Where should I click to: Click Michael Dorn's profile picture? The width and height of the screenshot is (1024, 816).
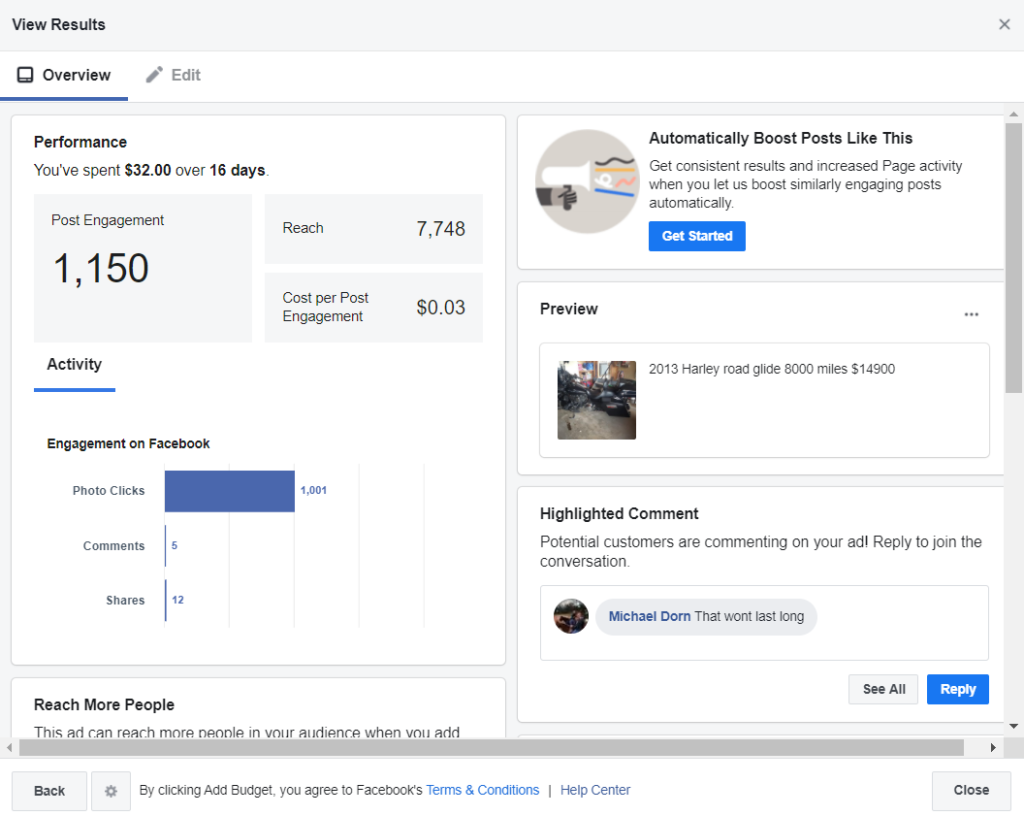coord(571,616)
